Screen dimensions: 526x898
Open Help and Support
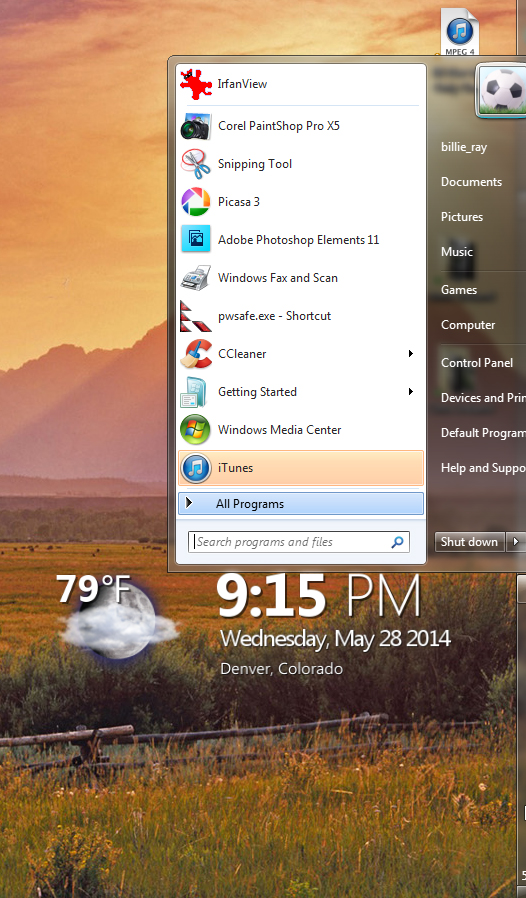[483, 468]
